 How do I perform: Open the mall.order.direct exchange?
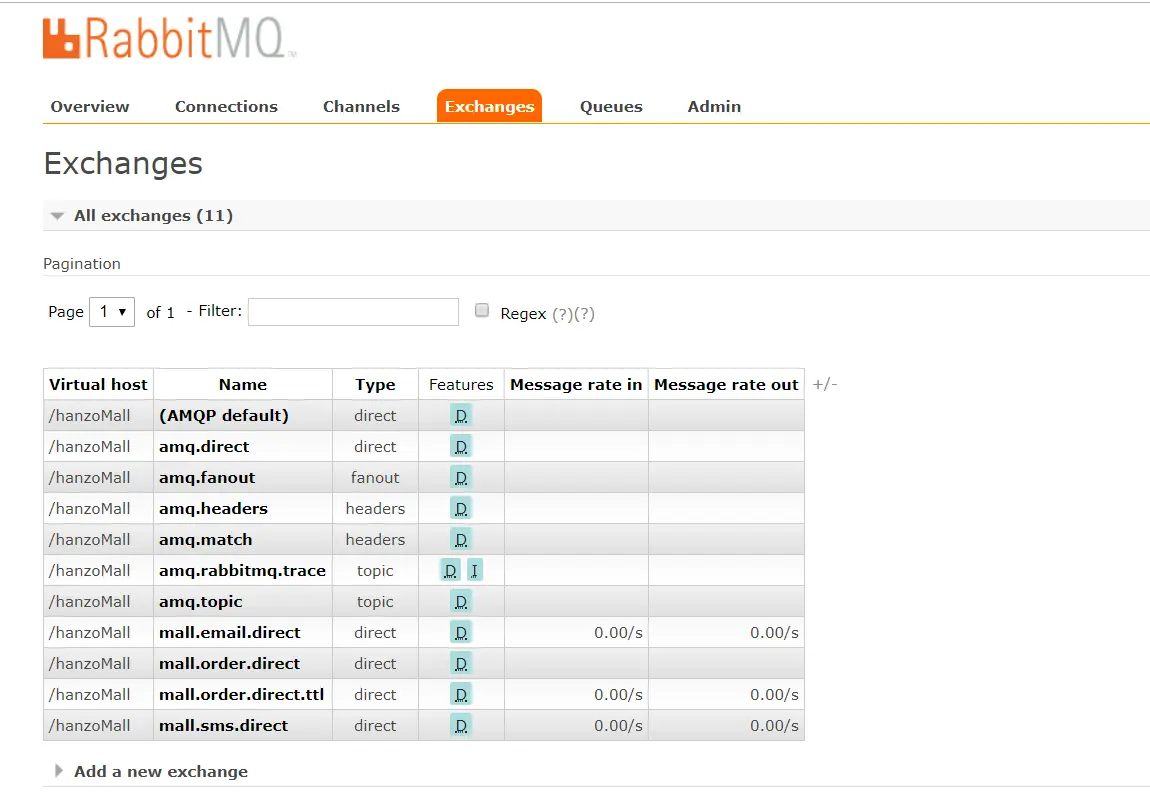pos(230,664)
